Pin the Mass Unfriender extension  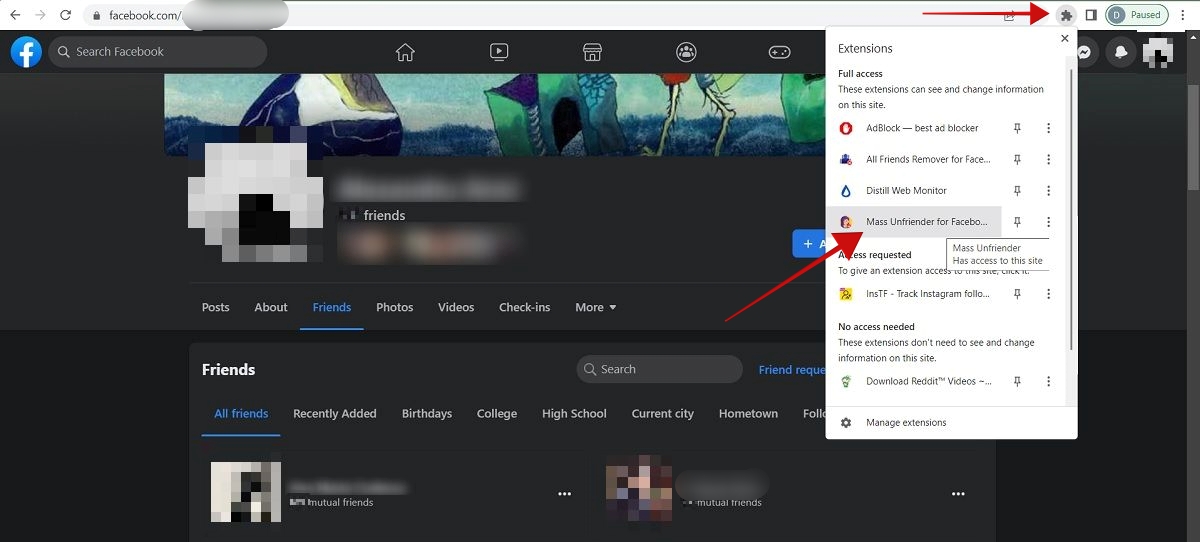click(x=1018, y=222)
